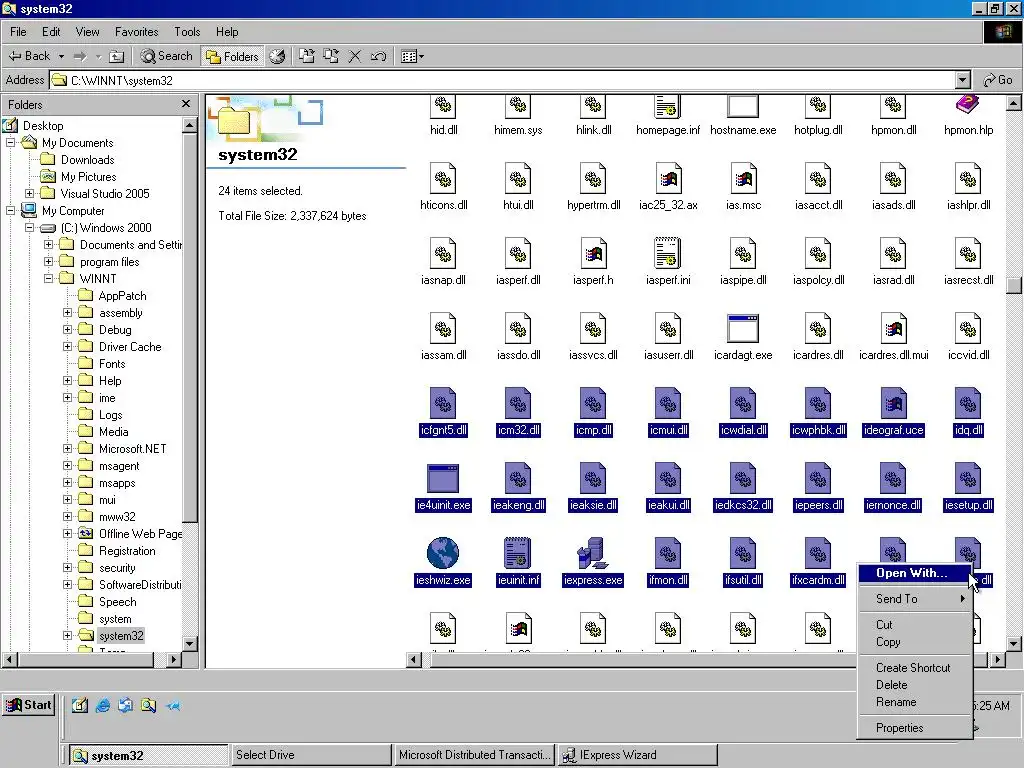This screenshot has height=768, width=1024.
Task: Click the Move To folder icon
Action: 306,56
